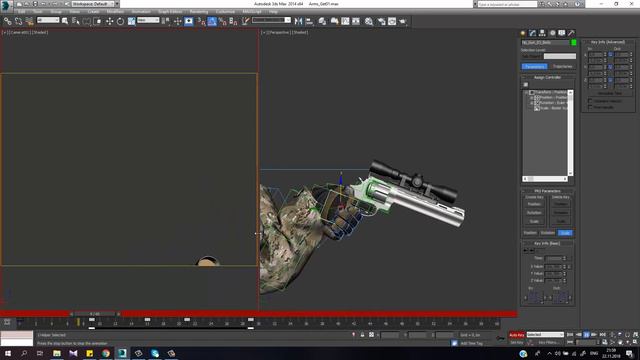This screenshot has width=640, height=360.
Task: Click the Rectangular Selection Region icon
Action: [x=87, y=21]
